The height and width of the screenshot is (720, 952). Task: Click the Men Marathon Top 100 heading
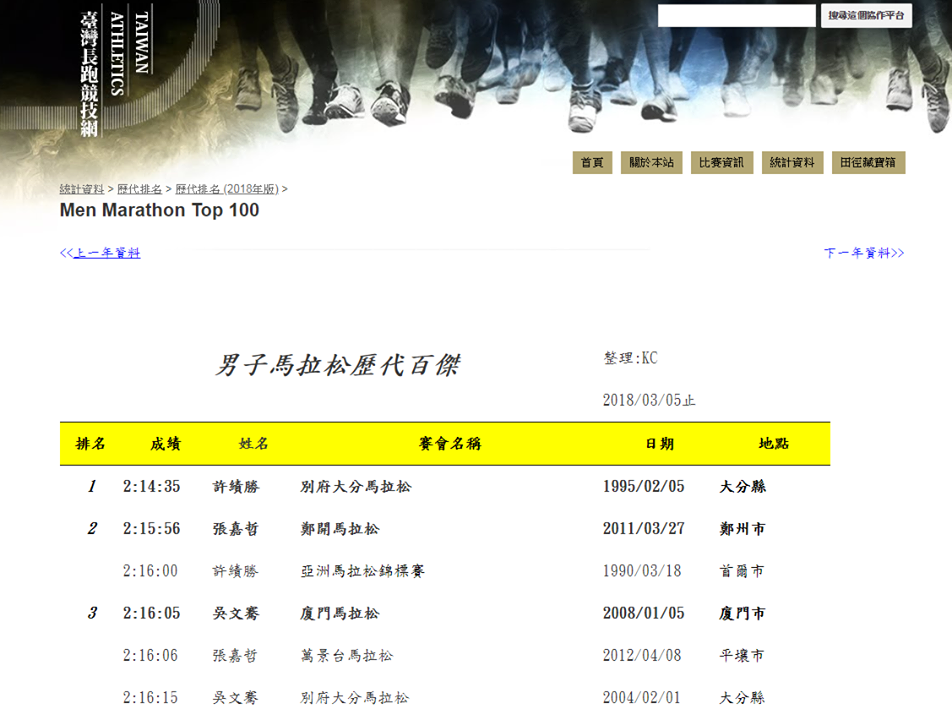(x=159, y=210)
